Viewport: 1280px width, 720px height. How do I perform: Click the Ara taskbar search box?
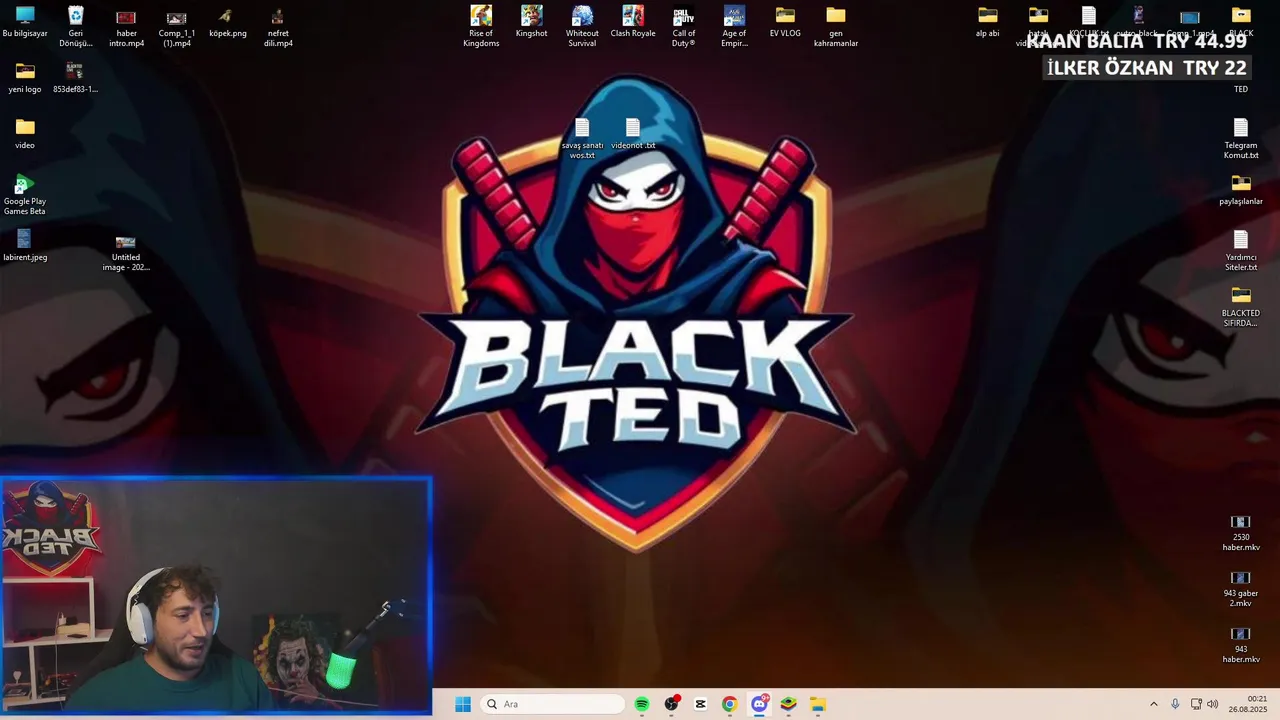click(x=553, y=704)
